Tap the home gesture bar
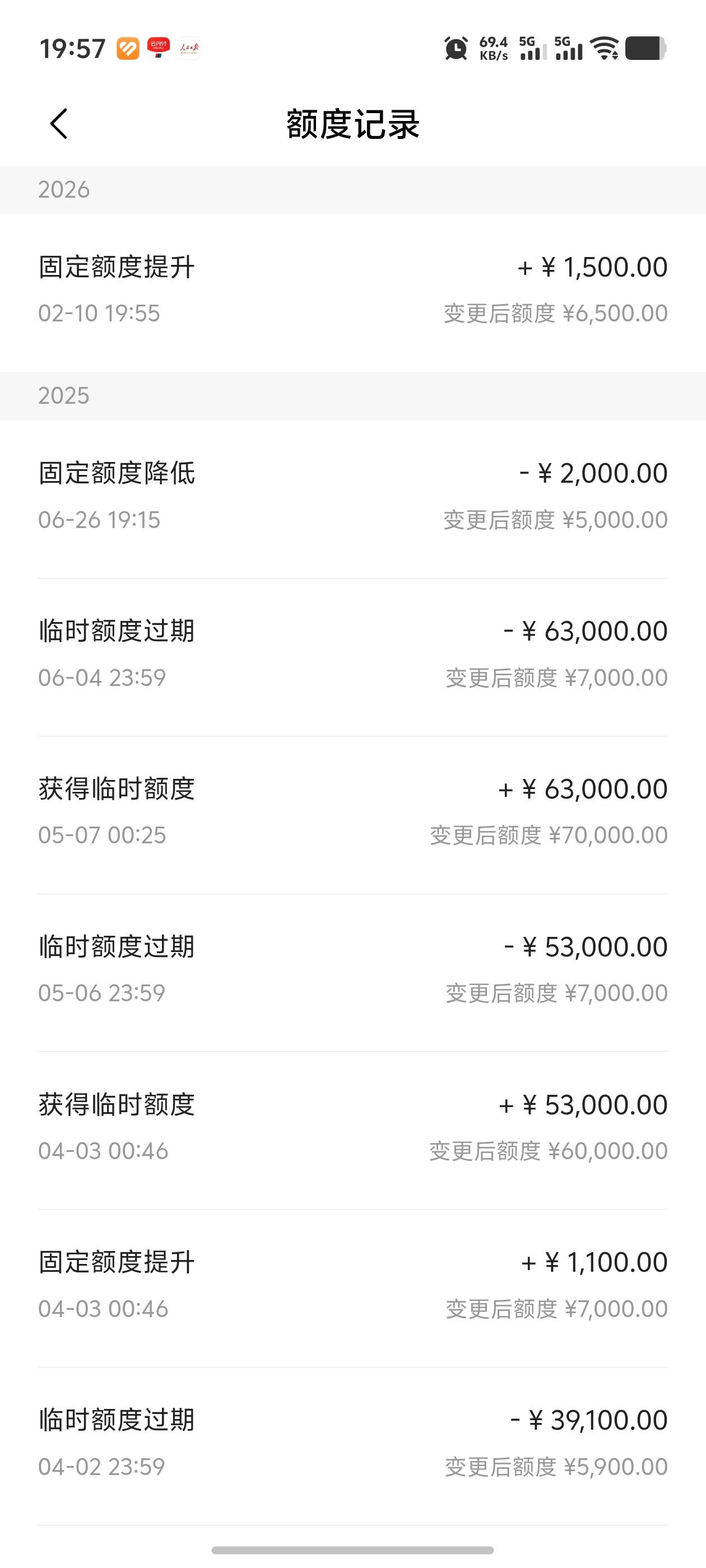 pos(352,1550)
